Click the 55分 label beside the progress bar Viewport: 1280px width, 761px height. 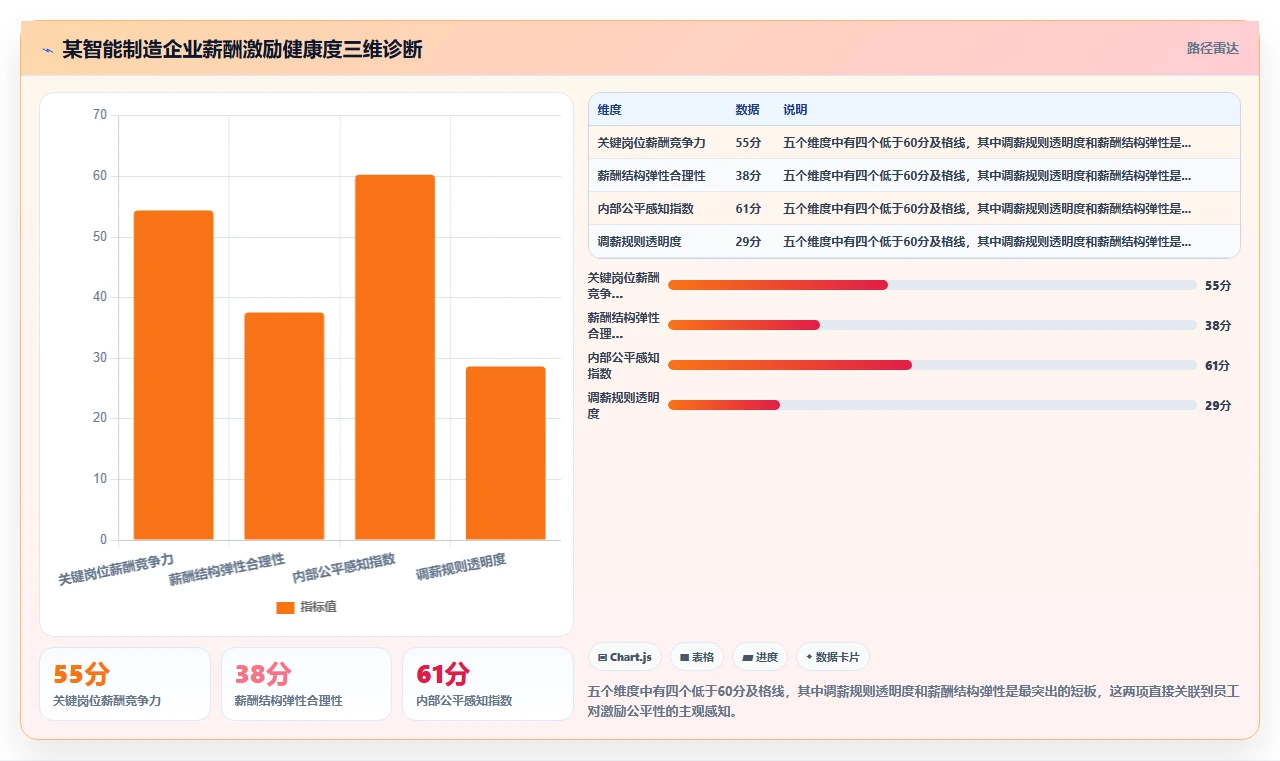click(x=1218, y=285)
